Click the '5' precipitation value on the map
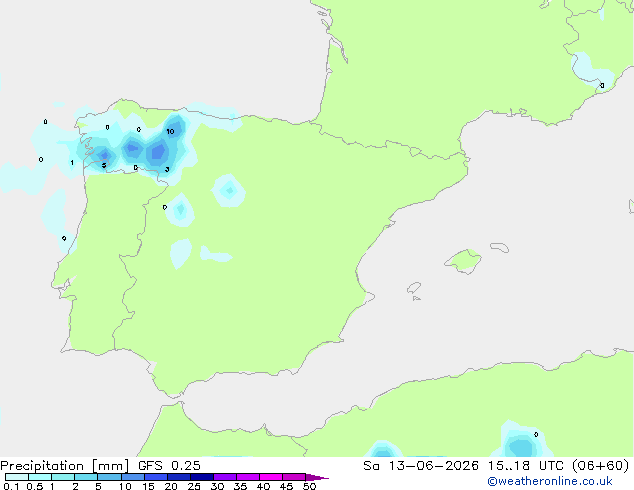Viewport: 634px width, 490px height. pyautogui.click(x=104, y=165)
